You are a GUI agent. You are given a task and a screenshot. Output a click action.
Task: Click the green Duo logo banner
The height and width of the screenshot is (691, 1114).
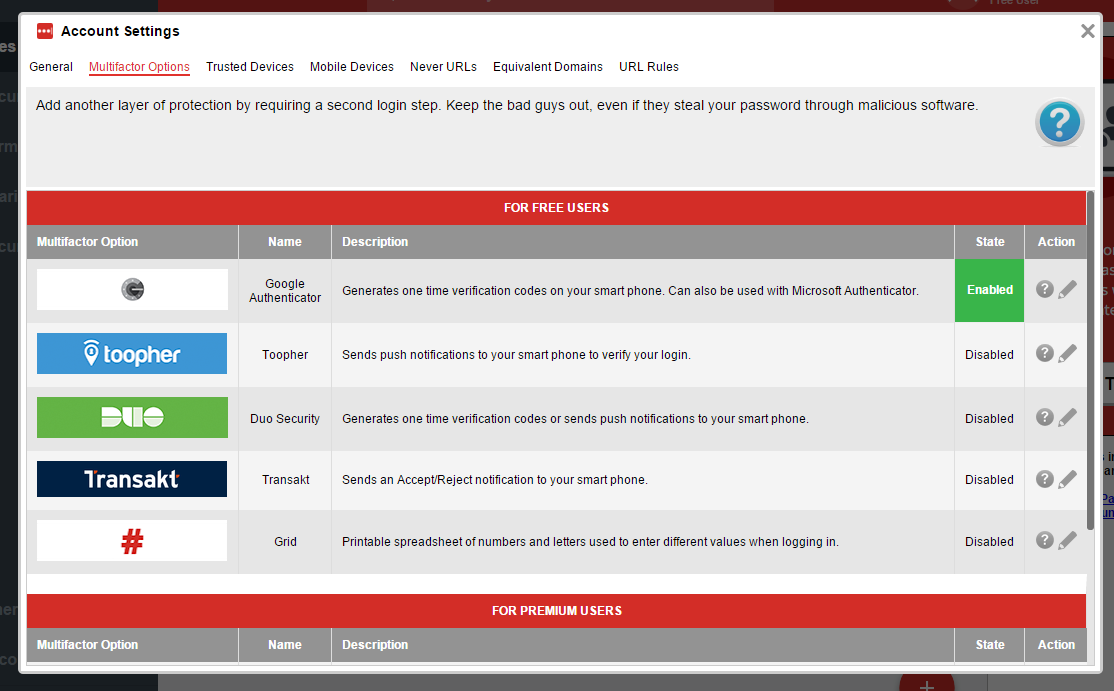(132, 417)
